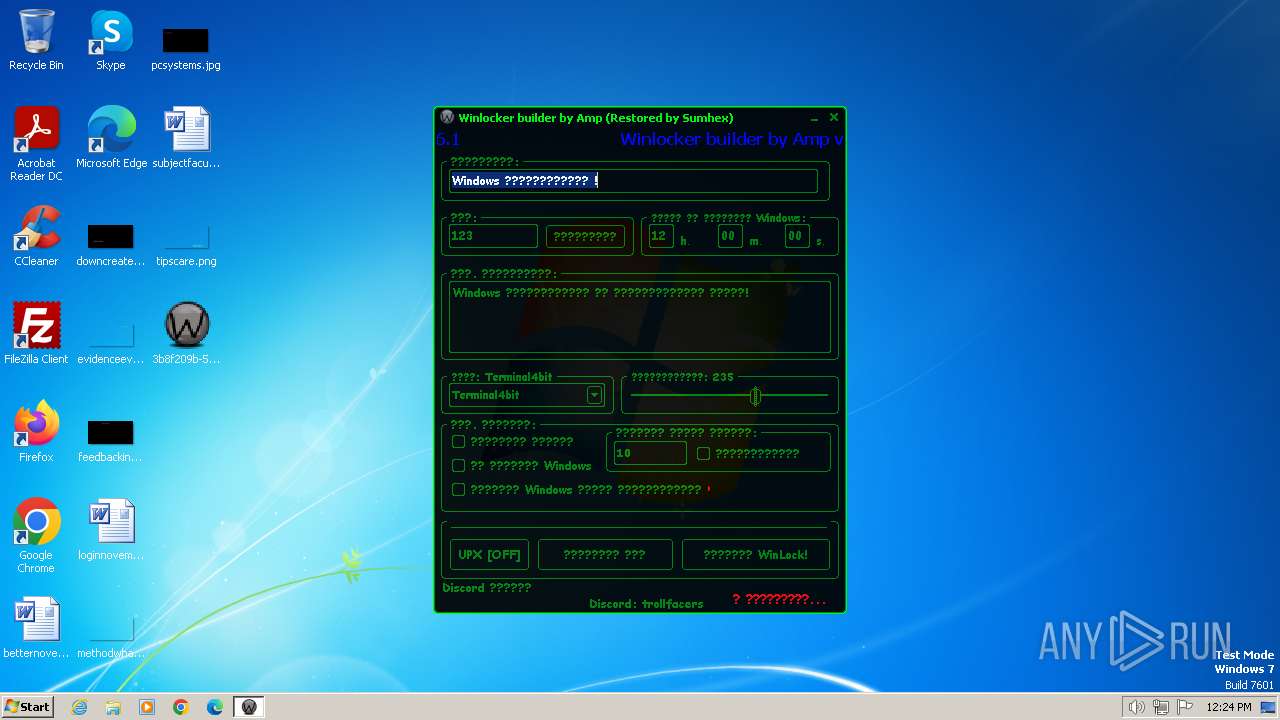Click the title input field with 'Windows' text
Image resolution: width=1280 pixels, height=720 pixels.
(633, 181)
